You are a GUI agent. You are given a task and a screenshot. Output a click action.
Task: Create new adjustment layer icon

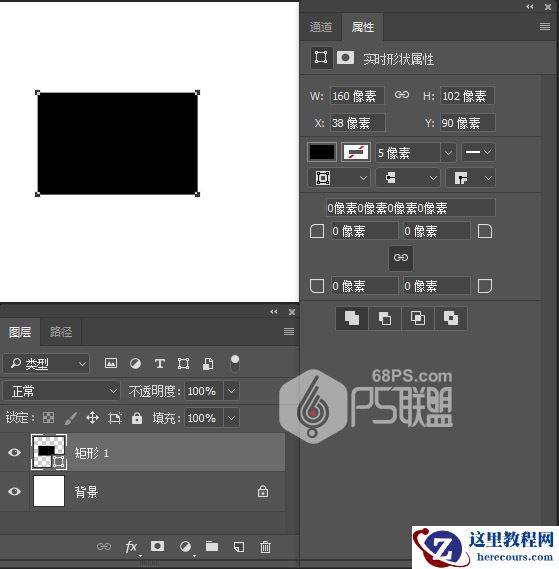tap(185, 546)
